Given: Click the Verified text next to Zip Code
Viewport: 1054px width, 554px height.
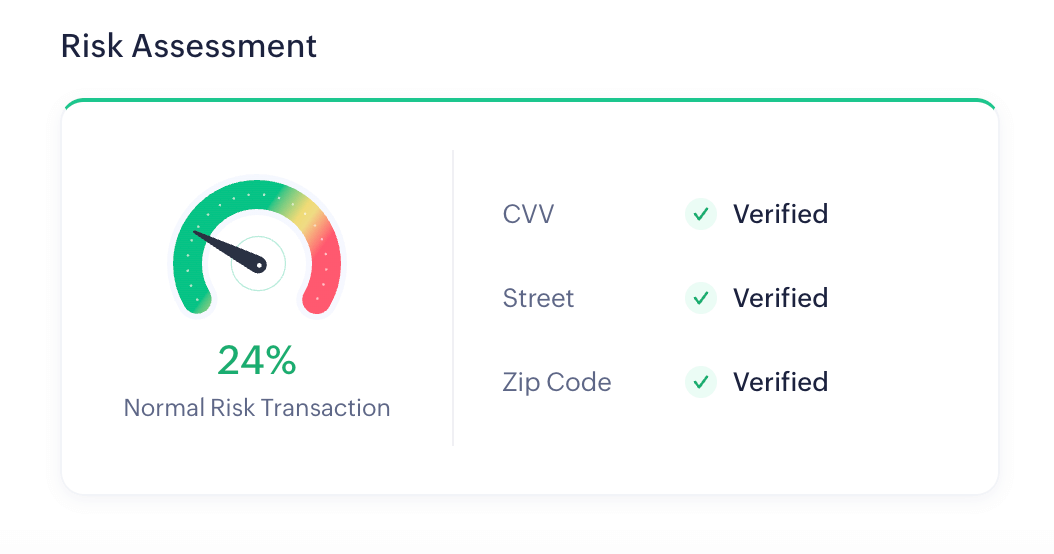Looking at the screenshot, I should (780, 382).
